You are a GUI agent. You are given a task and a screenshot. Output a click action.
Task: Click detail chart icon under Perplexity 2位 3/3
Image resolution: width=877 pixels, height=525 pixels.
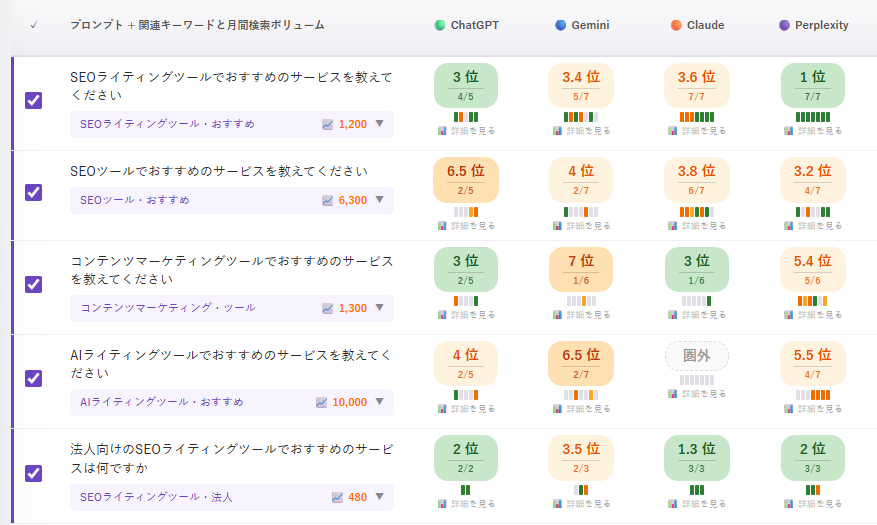click(x=788, y=504)
